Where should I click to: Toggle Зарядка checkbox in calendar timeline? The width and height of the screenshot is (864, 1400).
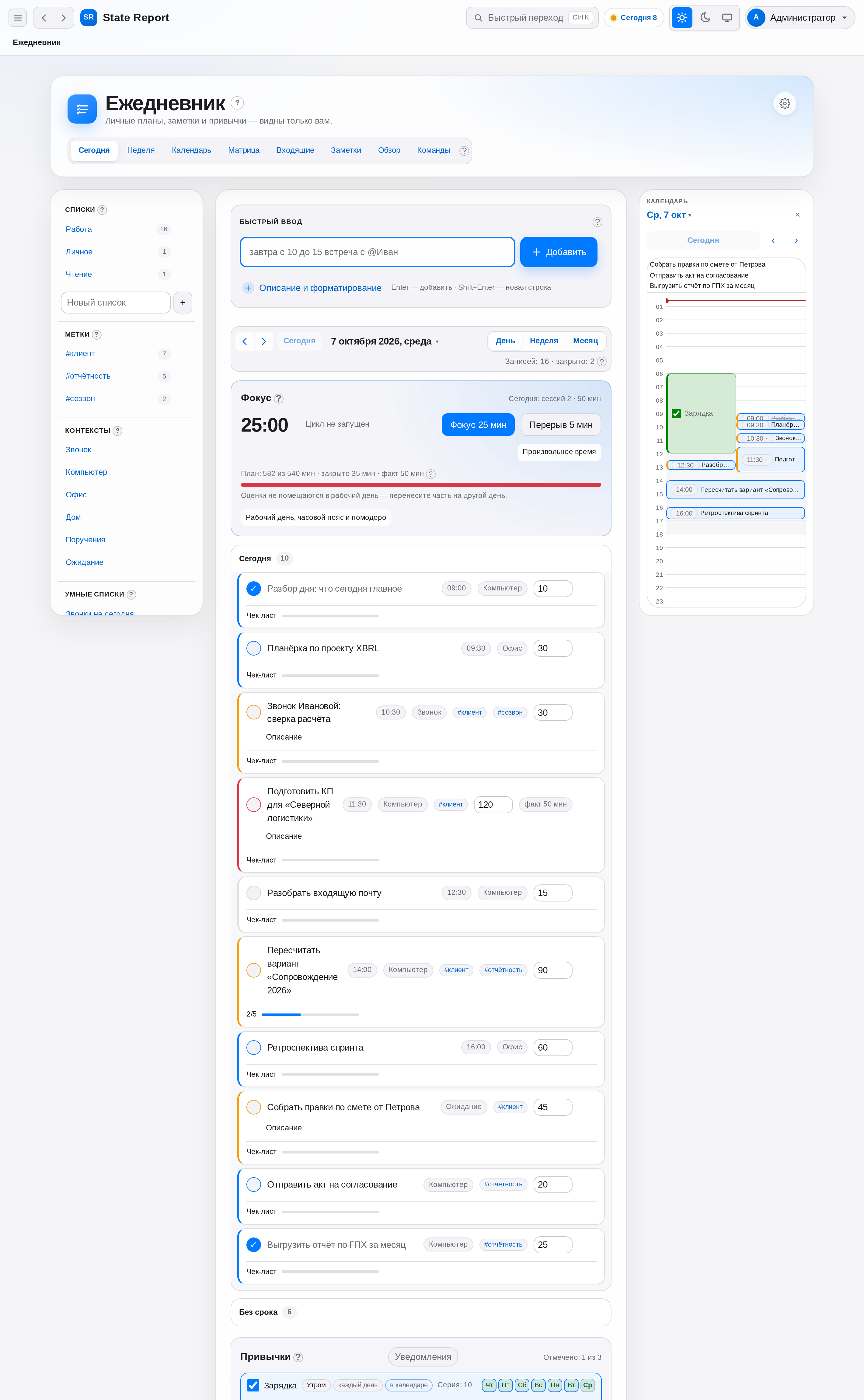coord(676,413)
